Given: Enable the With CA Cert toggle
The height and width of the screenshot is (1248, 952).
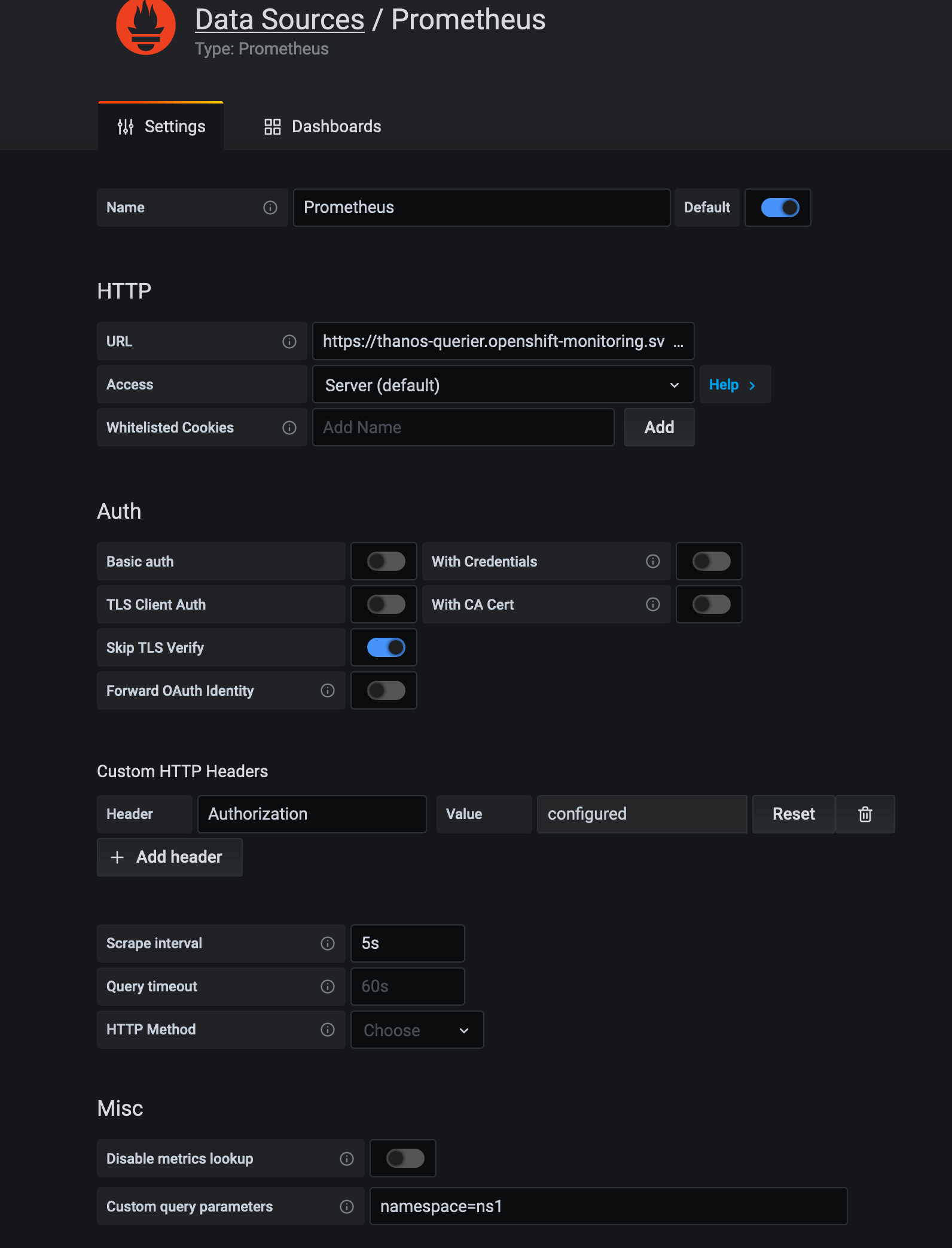Looking at the screenshot, I should pos(711,604).
